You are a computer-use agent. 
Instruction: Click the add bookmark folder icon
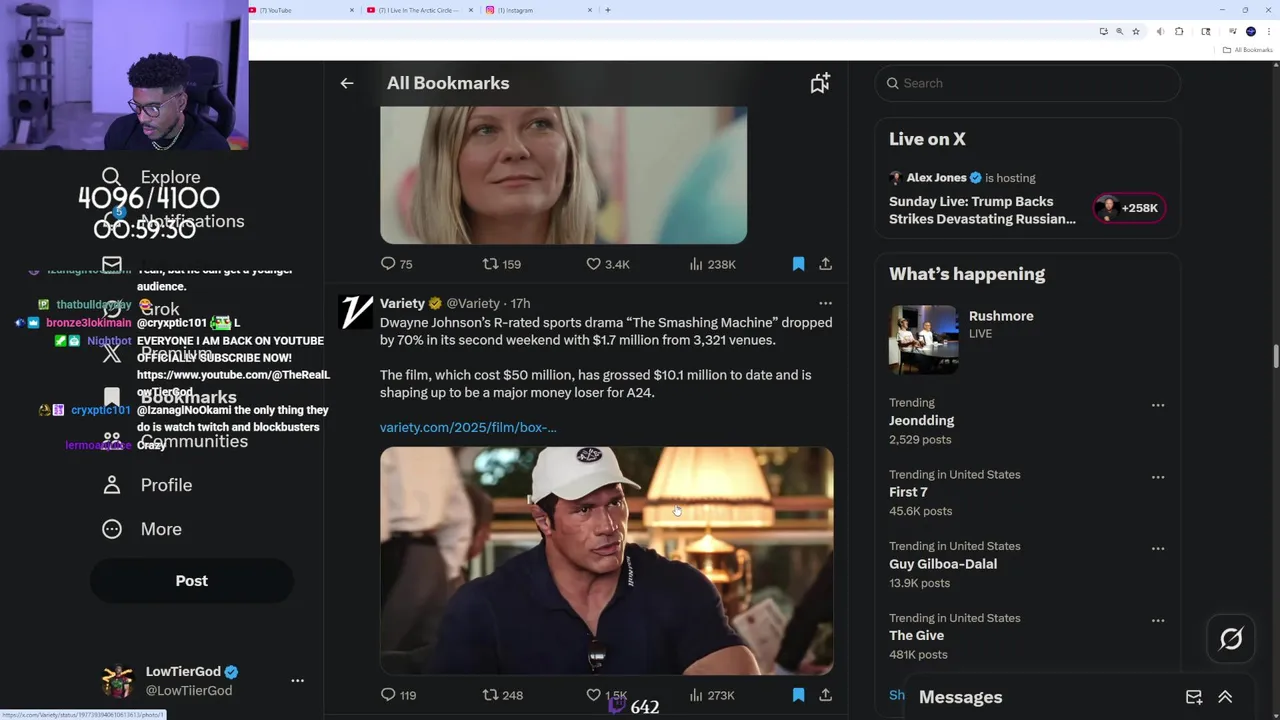(820, 83)
